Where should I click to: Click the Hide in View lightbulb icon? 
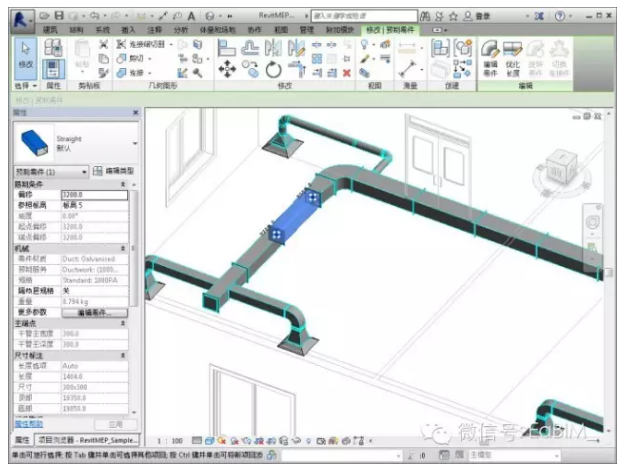click(x=364, y=45)
